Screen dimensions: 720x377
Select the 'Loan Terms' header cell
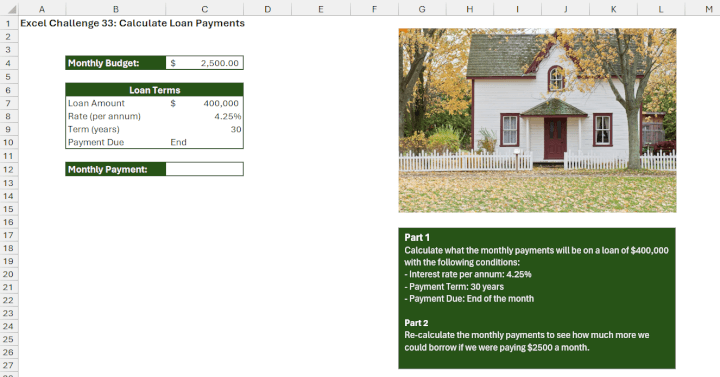(154, 90)
